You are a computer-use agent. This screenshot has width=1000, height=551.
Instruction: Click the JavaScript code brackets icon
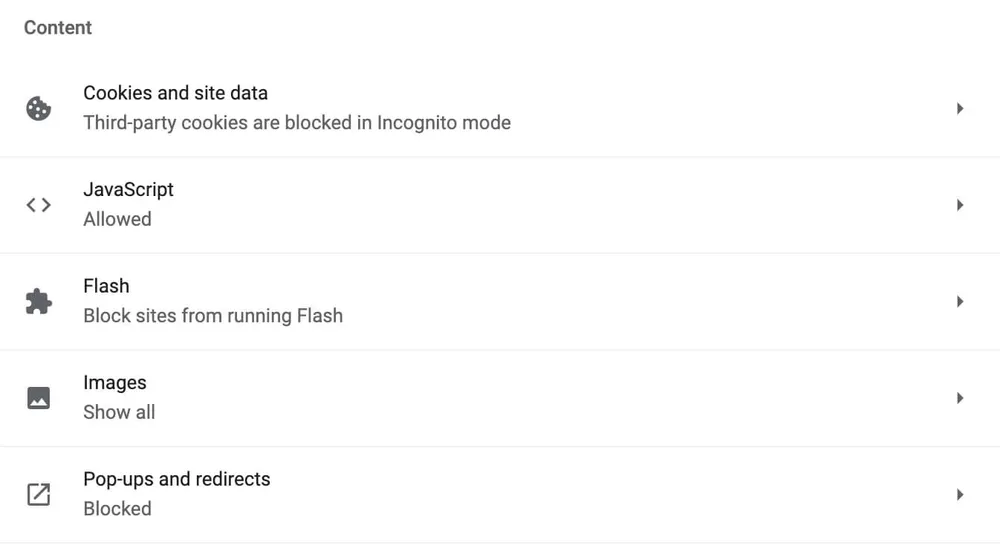click(x=38, y=205)
